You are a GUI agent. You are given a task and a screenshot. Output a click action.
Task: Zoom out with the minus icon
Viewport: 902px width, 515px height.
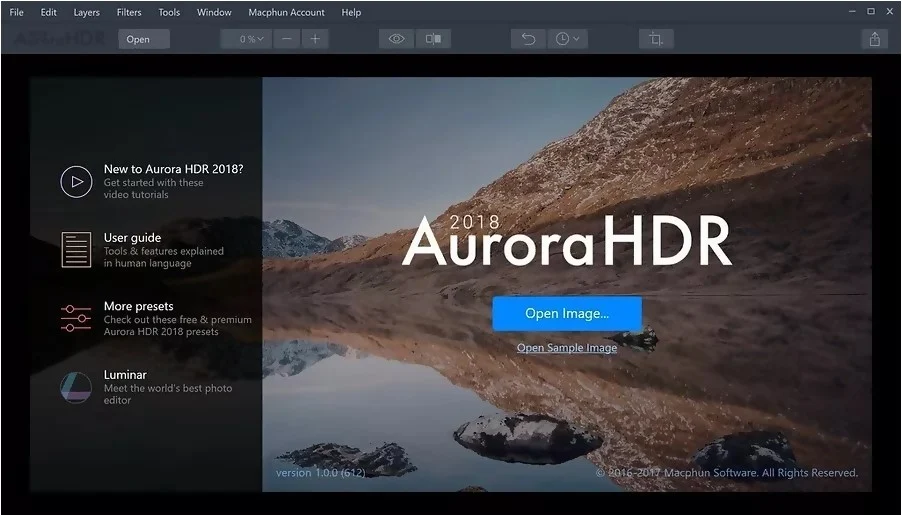click(286, 39)
